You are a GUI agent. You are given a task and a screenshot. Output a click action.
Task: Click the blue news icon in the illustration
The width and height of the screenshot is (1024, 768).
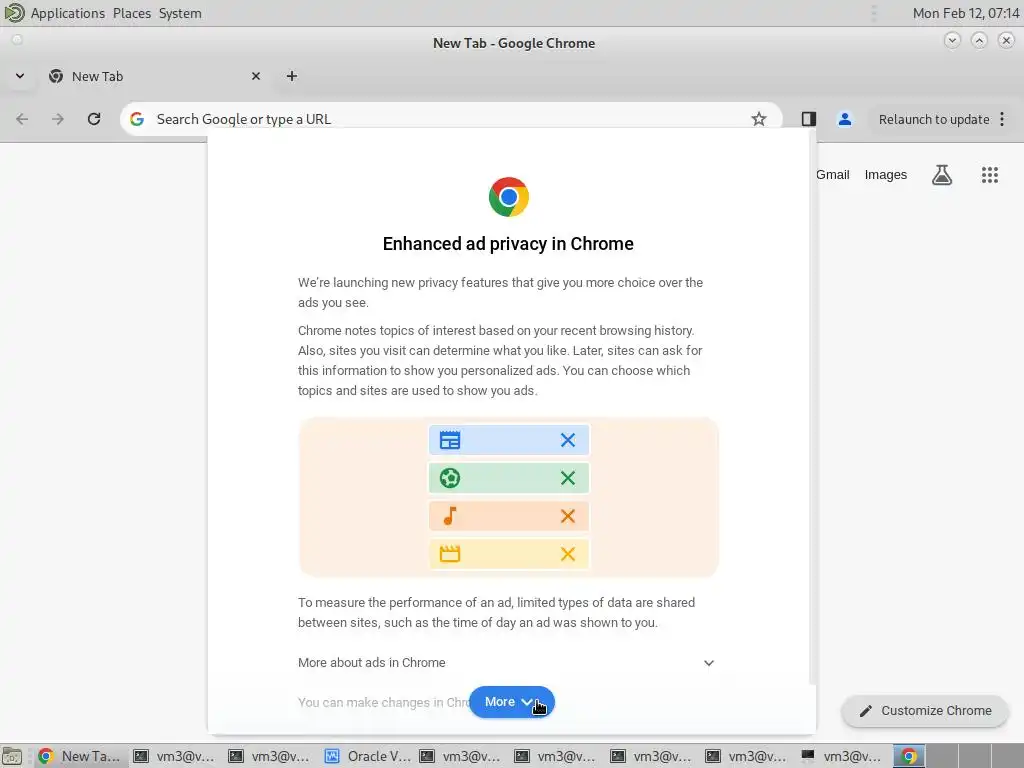click(450, 440)
